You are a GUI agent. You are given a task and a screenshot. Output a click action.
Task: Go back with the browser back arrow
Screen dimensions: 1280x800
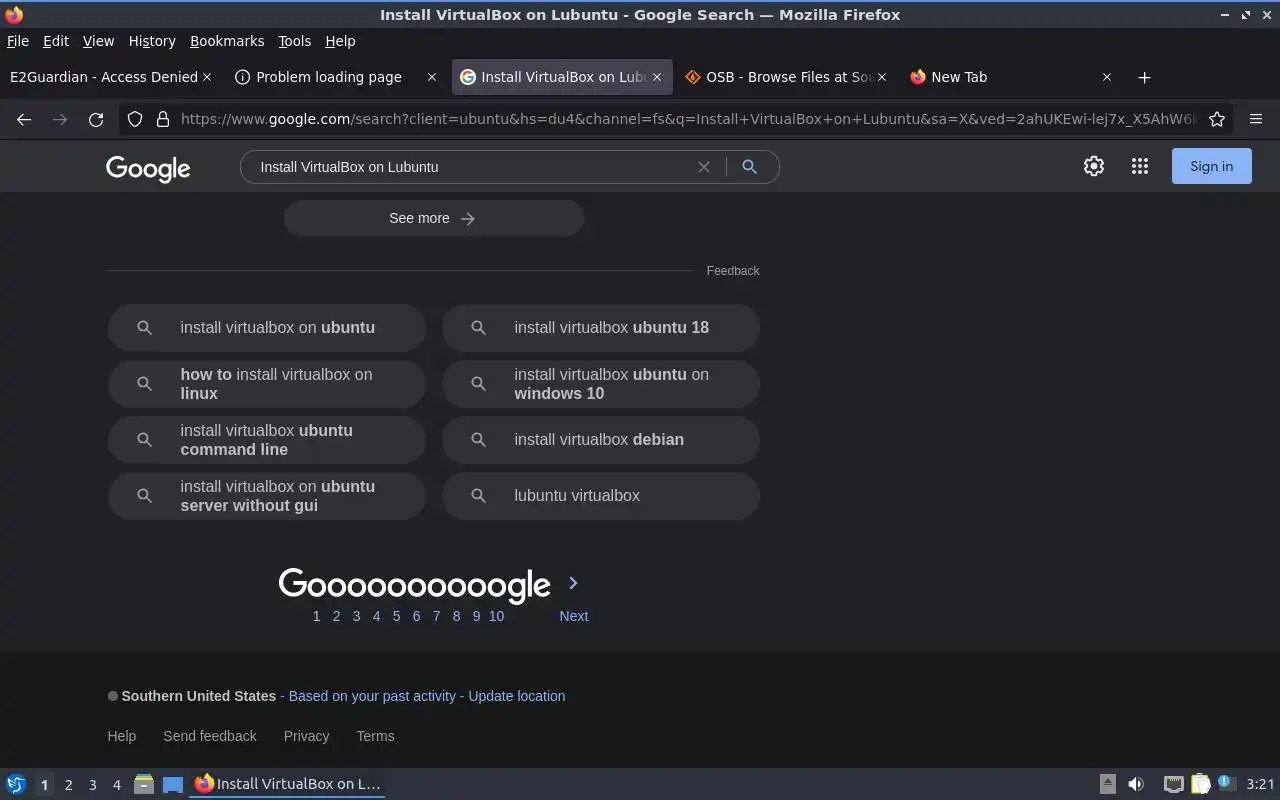click(24, 119)
